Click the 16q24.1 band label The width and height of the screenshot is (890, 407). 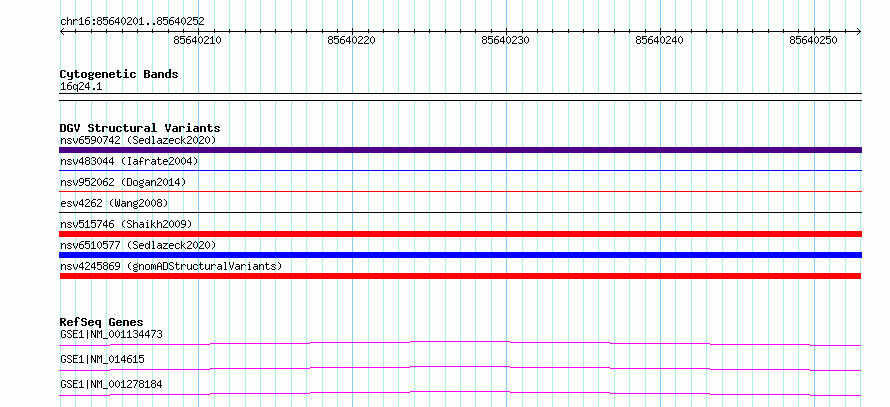pyautogui.click(x=81, y=87)
